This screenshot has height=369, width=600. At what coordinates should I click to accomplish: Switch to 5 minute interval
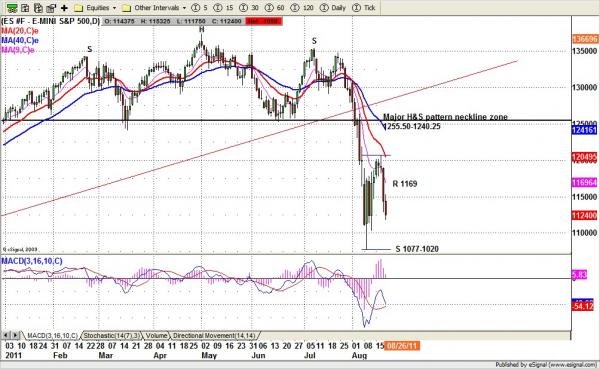199,7
